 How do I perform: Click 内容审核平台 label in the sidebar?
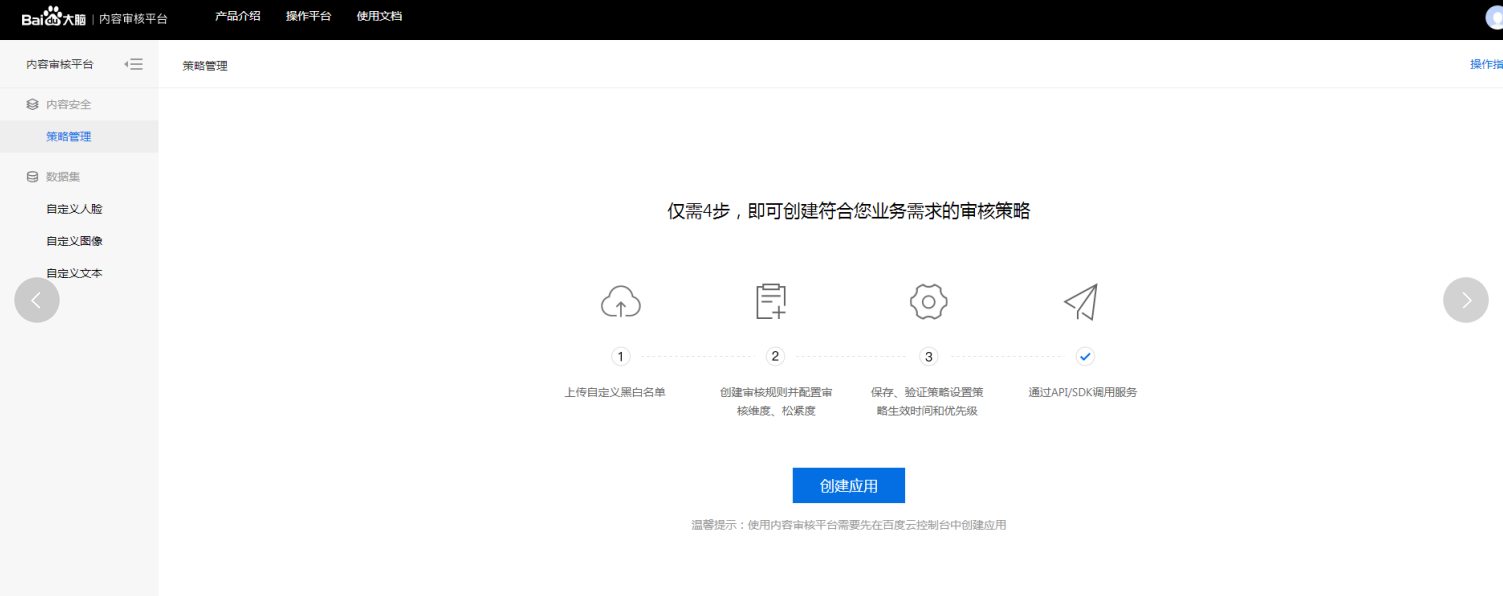60,64
